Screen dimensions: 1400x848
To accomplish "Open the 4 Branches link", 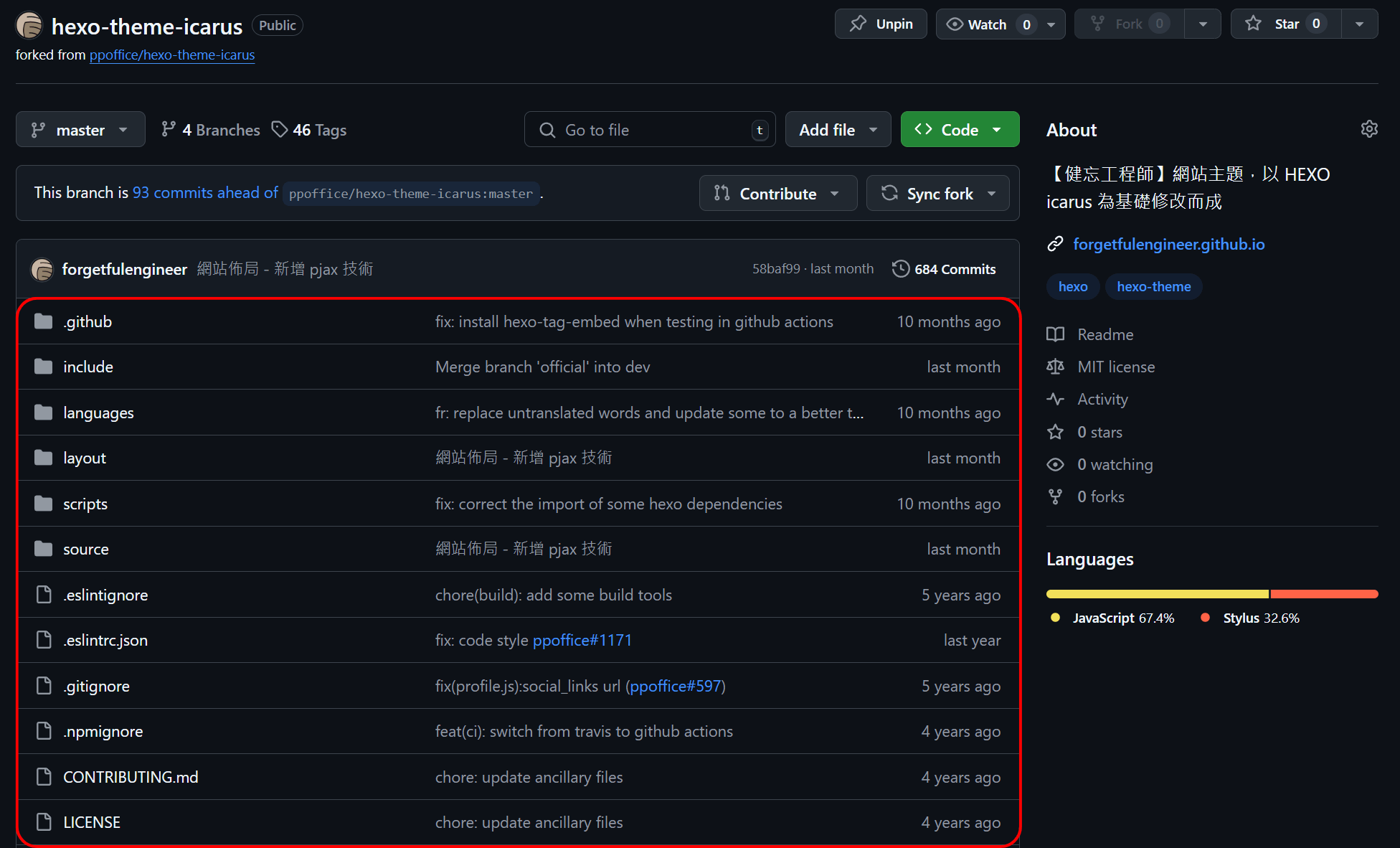I will point(211,130).
